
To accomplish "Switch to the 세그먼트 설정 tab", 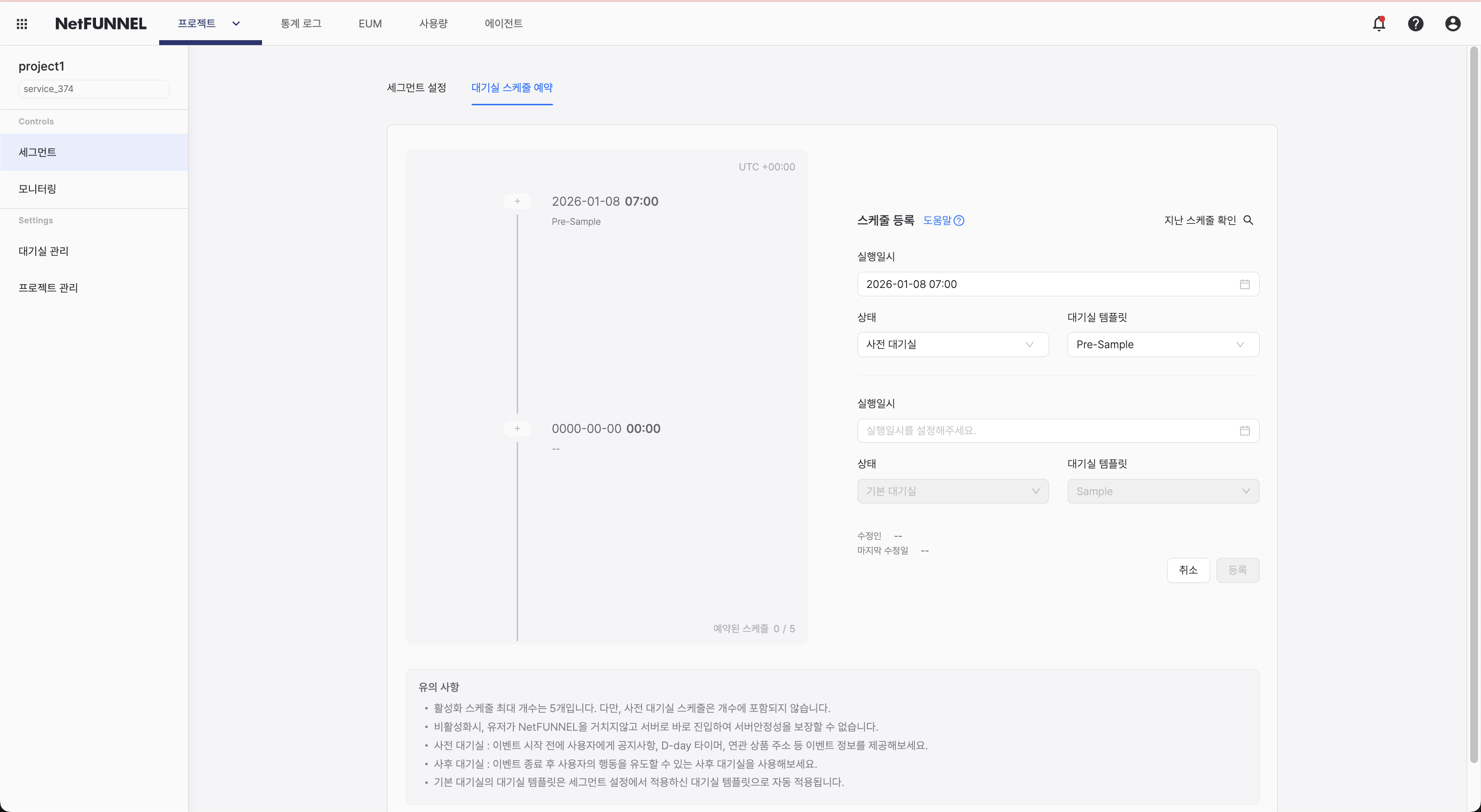I will (416, 88).
